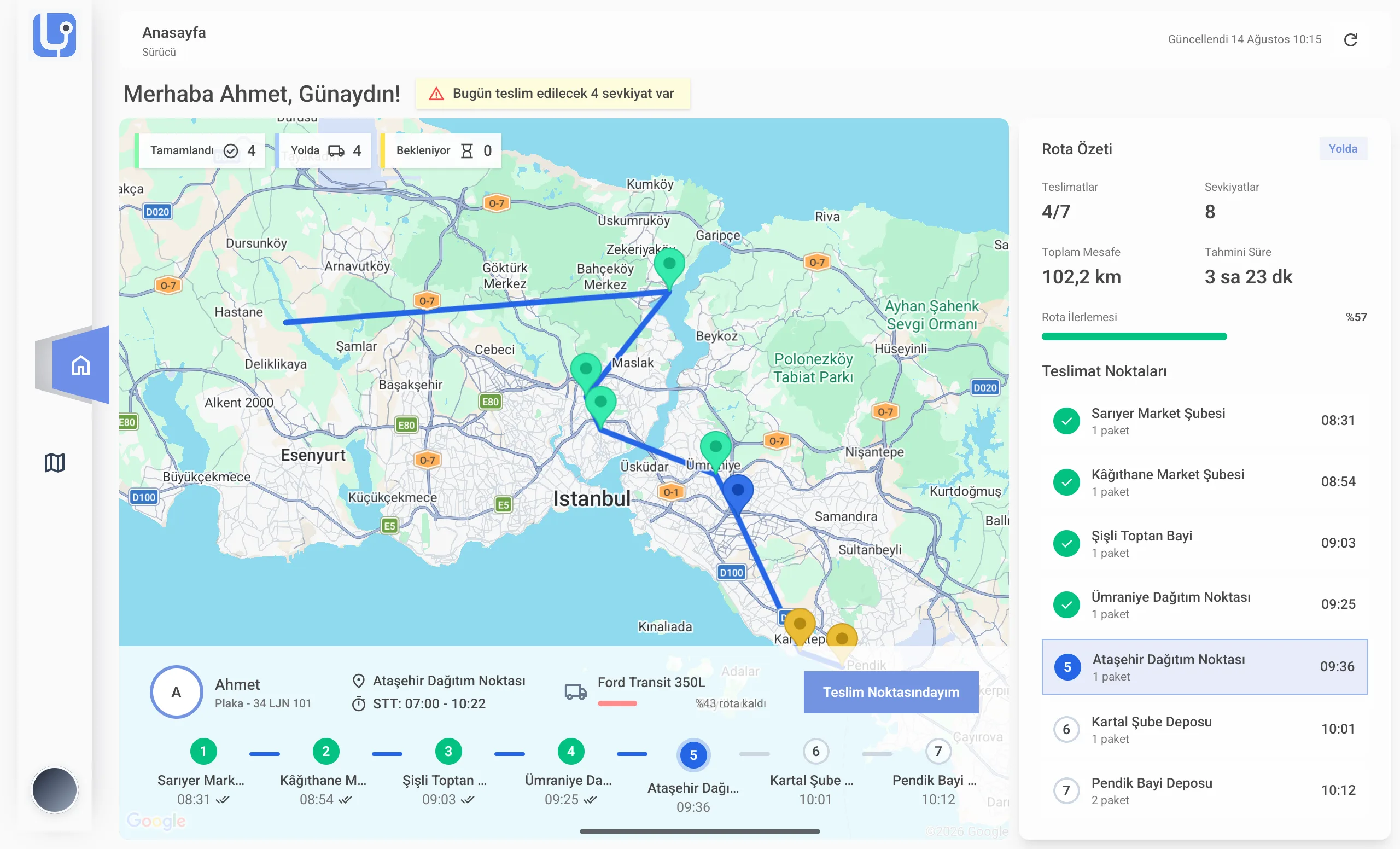This screenshot has height=849, width=1400.
Task: Click the Ford Transit truck icon
Action: click(x=575, y=691)
